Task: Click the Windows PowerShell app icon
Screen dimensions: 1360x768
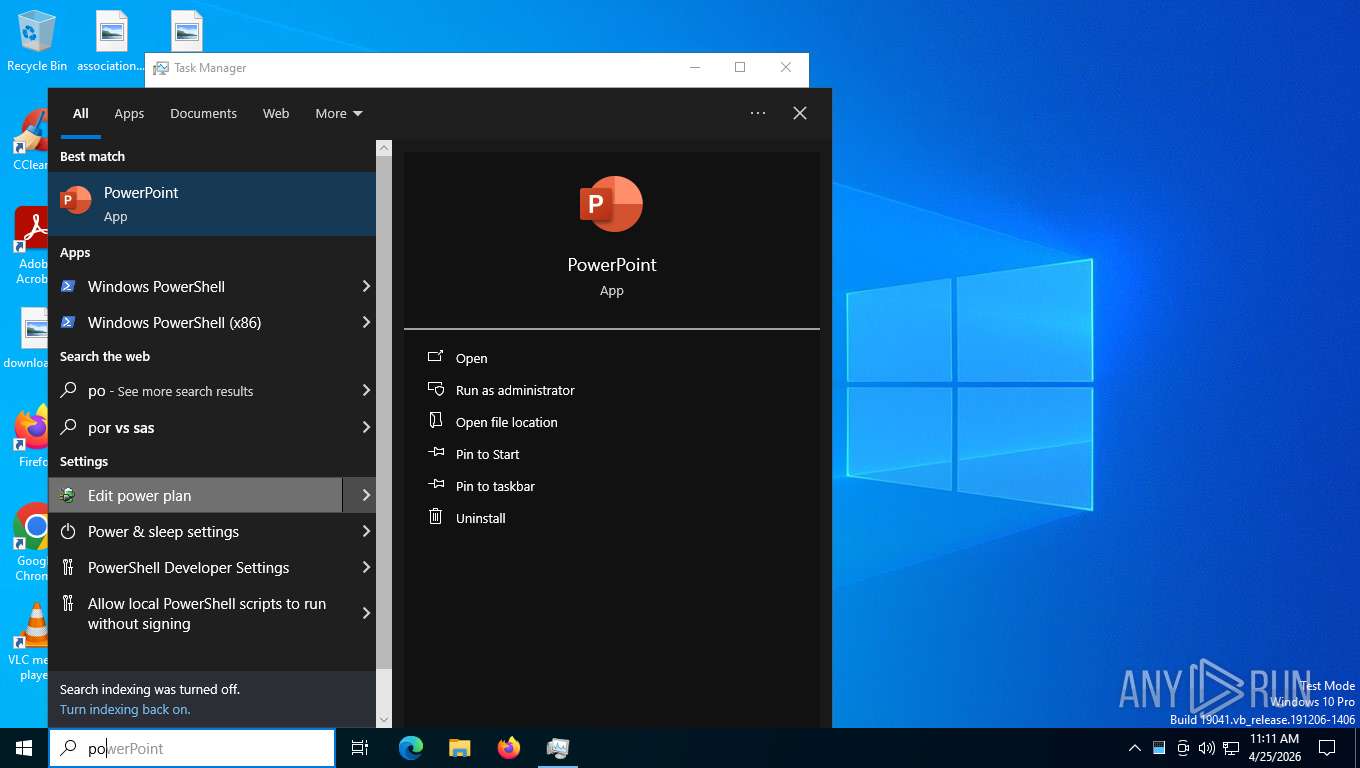Action: tap(68, 286)
